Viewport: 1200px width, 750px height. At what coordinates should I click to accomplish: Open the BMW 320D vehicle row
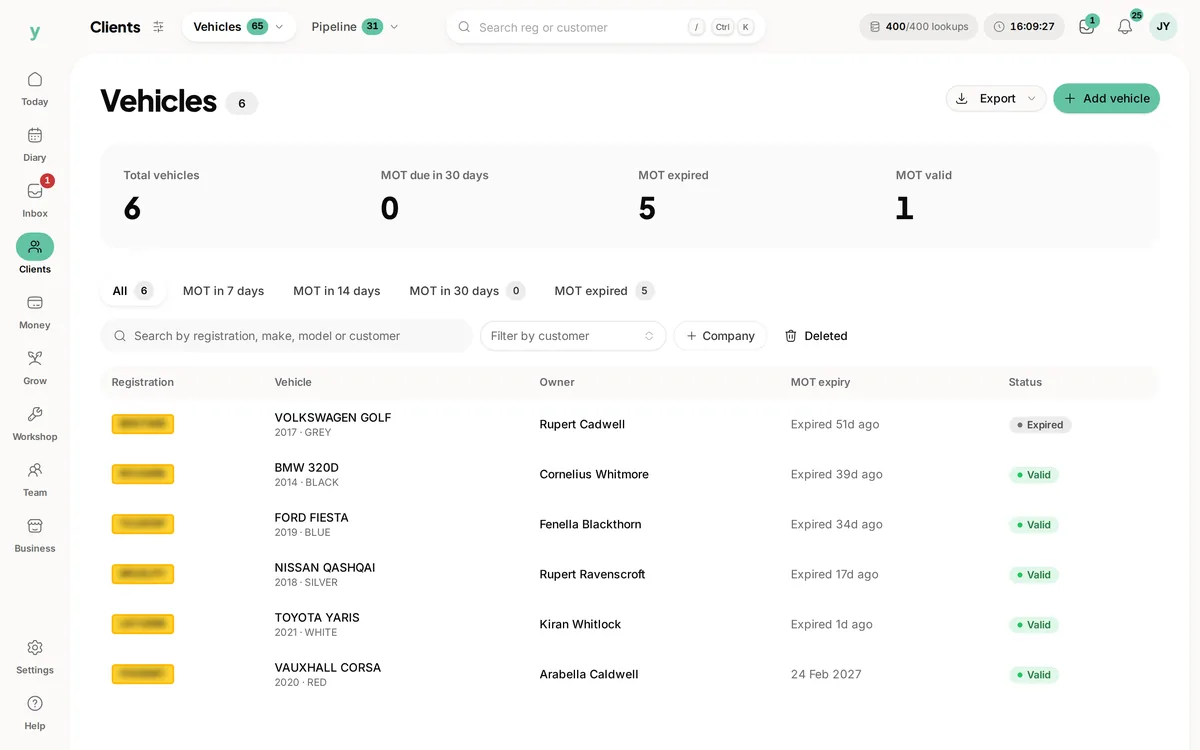coord(630,474)
